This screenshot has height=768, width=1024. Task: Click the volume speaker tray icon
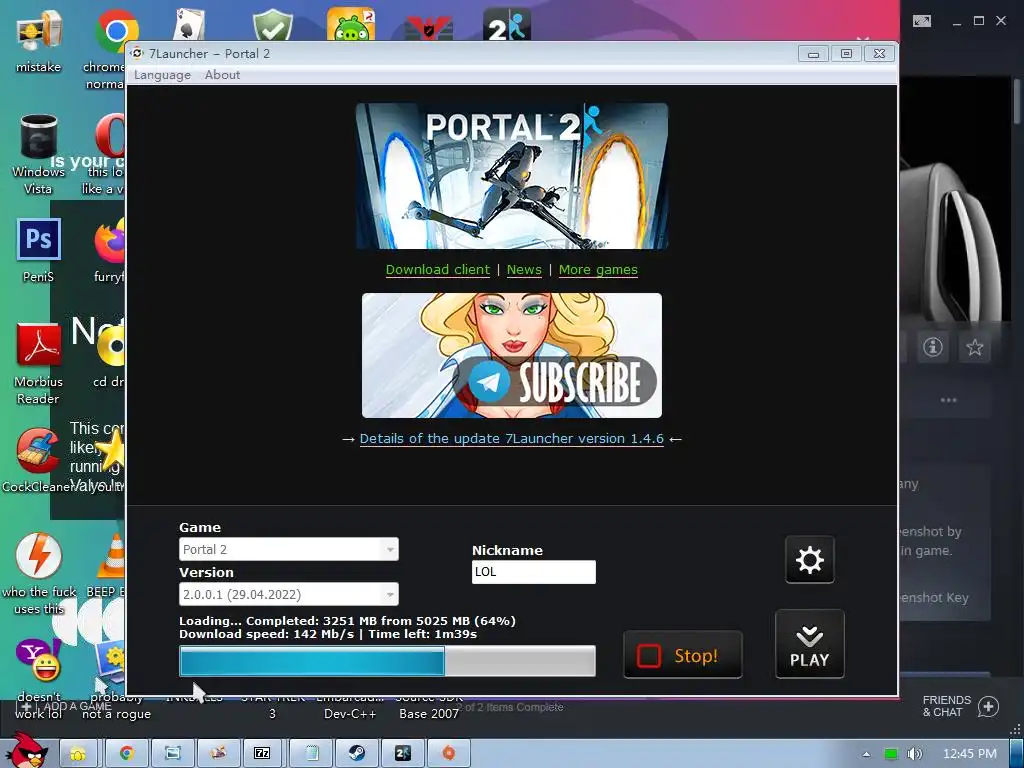914,754
